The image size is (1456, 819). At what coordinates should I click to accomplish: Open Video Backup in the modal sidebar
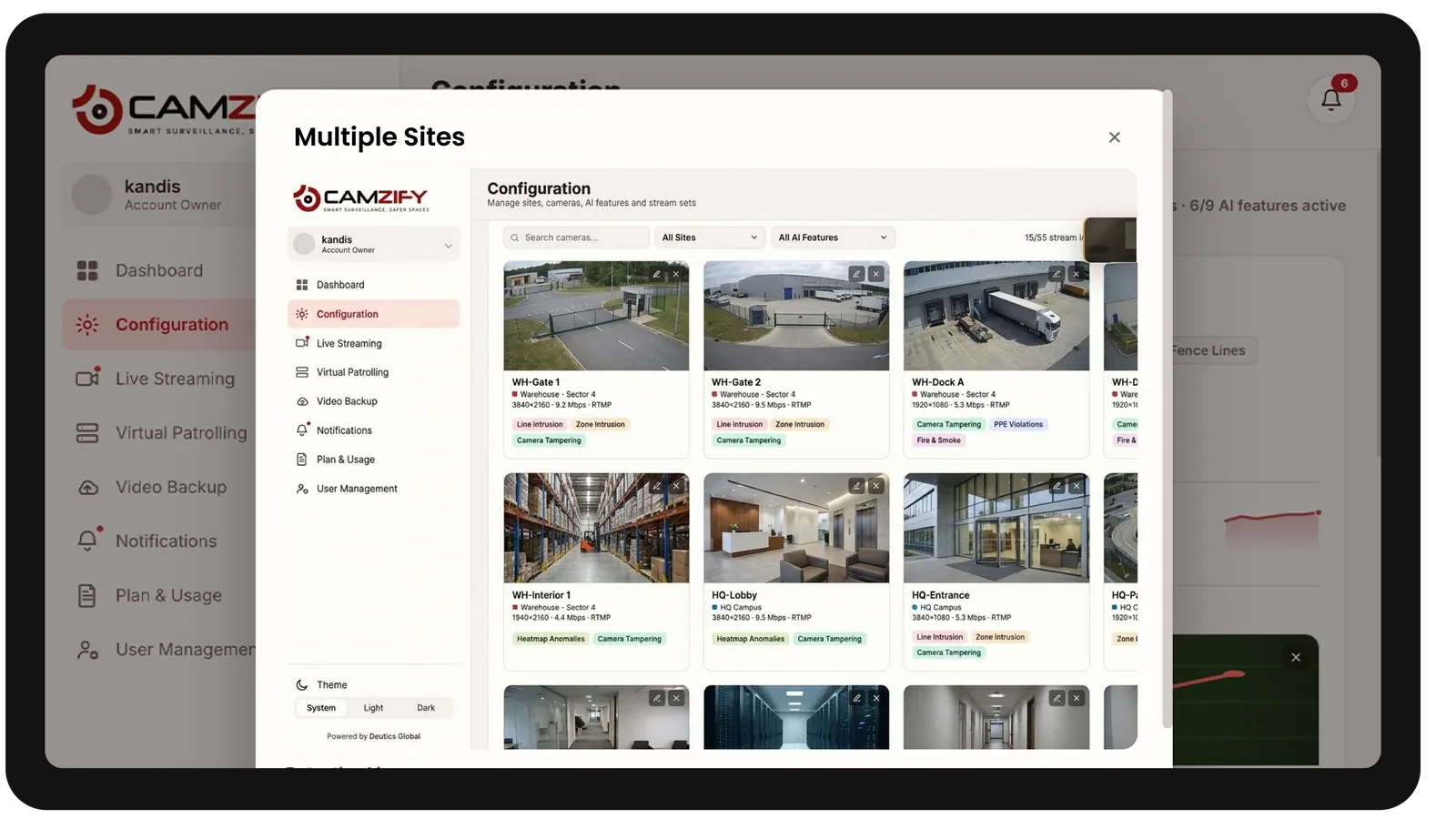[x=374, y=401]
